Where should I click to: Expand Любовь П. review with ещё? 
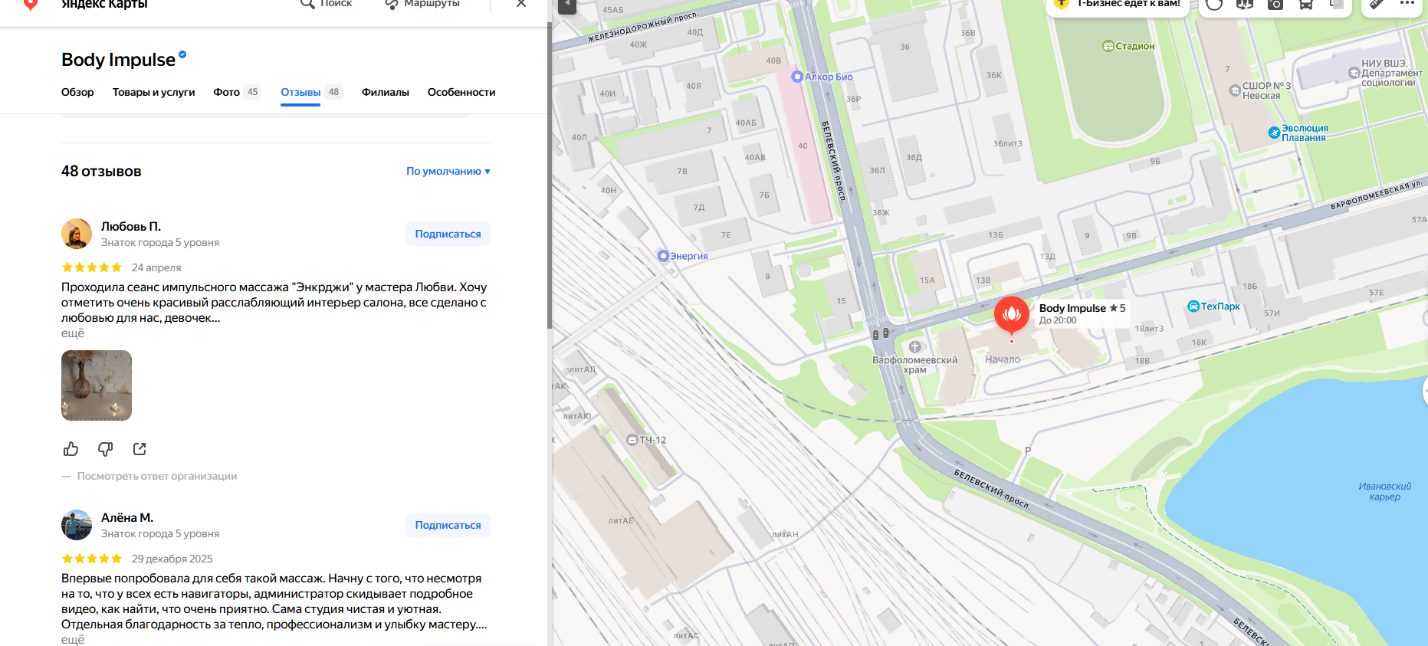[x=73, y=333]
